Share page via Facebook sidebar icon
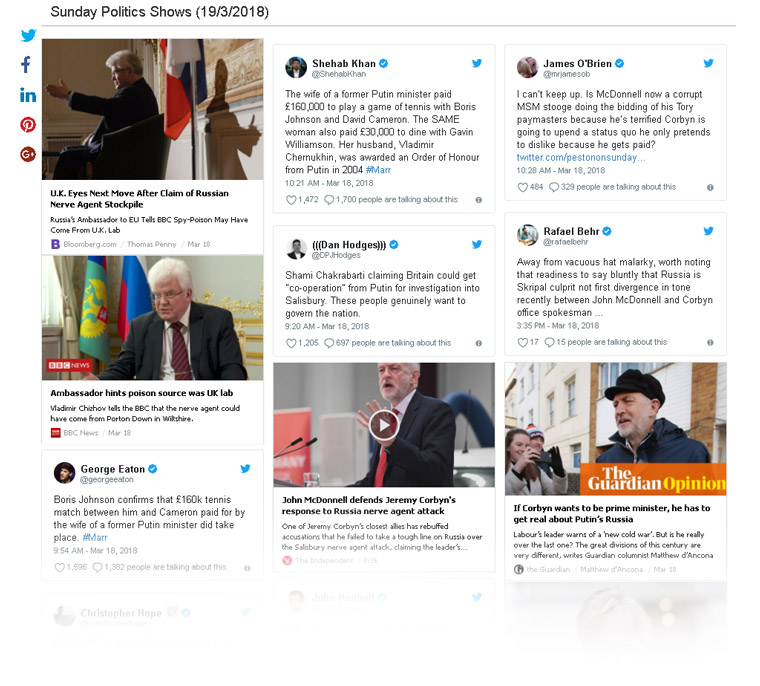The width and height of the screenshot is (760, 686). point(26,64)
